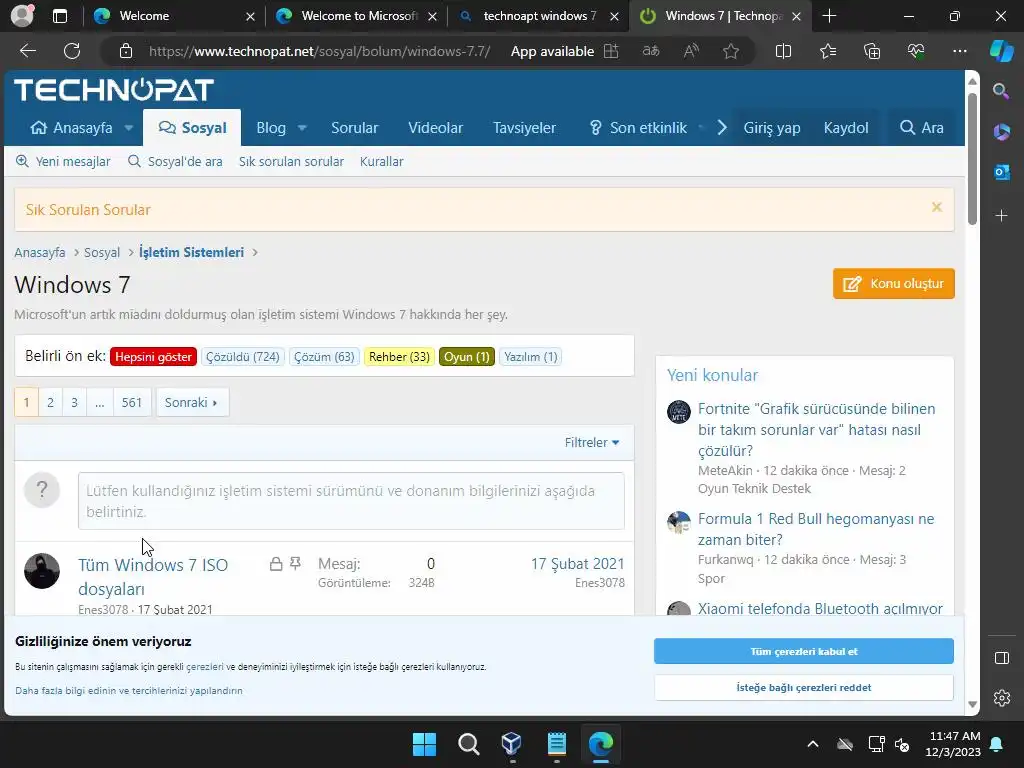Image resolution: width=1024 pixels, height=768 pixels.
Task: Click Kaydol to register
Action: [x=846, y=127]
